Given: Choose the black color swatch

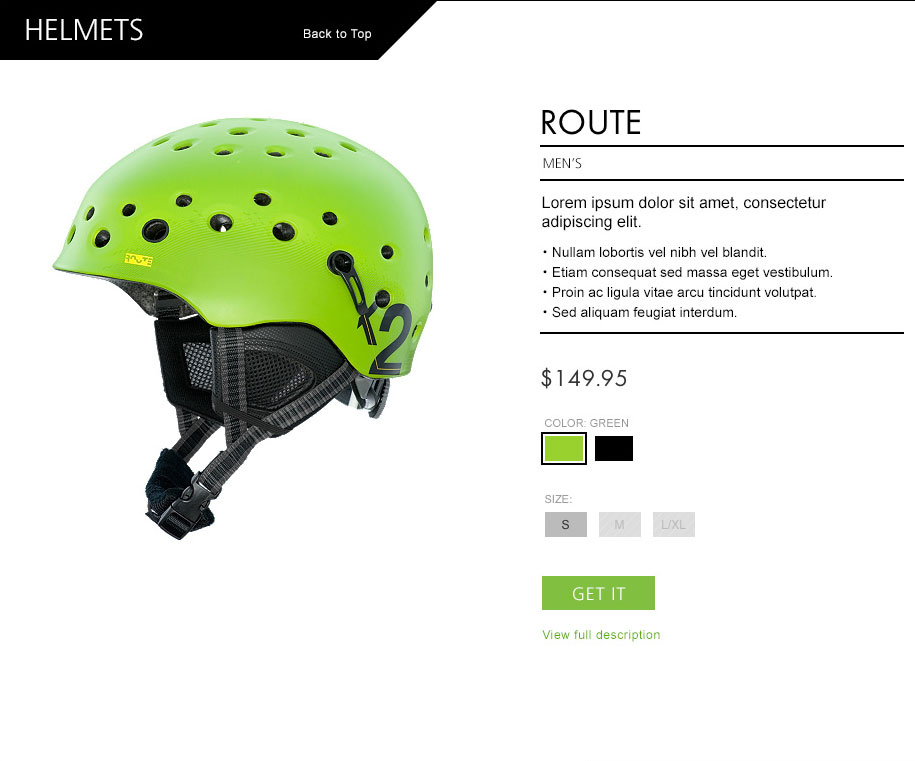Looking at the screenshot, I should [614, 448].
